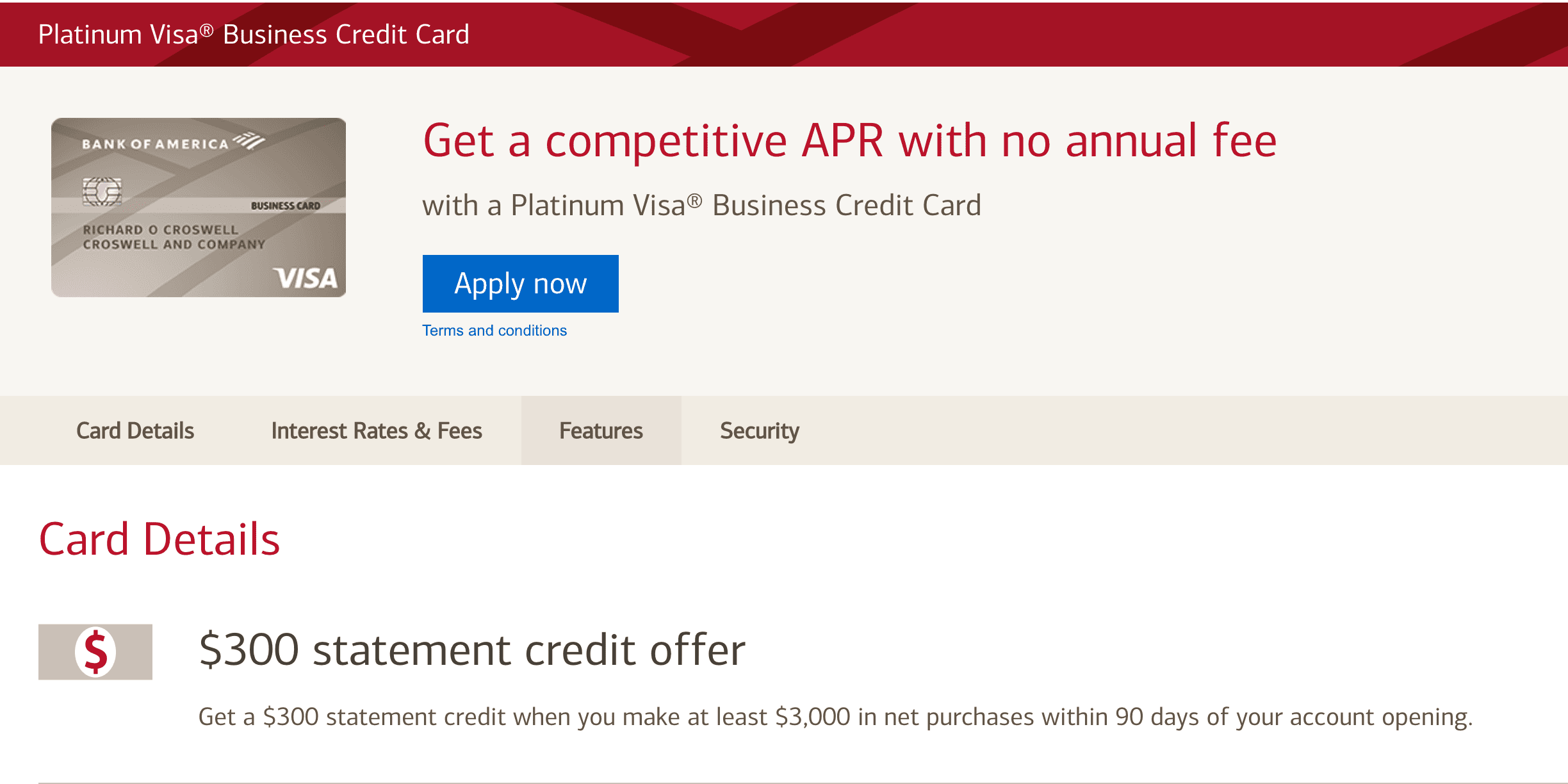Click the $300 statement credit offer heading
1568x784 pixels.
coord(472,650)
